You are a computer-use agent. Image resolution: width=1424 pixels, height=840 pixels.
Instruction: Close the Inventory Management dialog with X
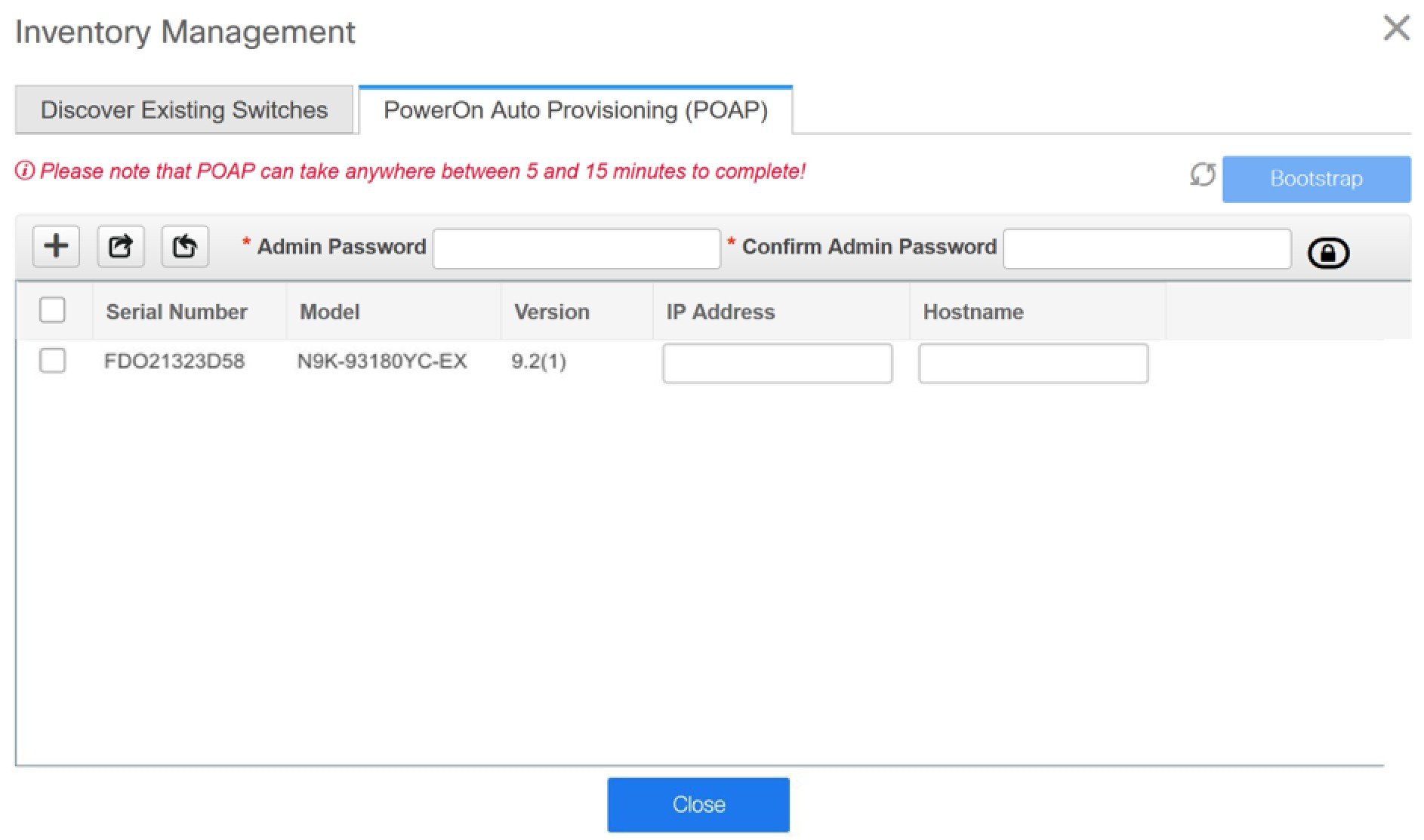(x=1396, y=28)
